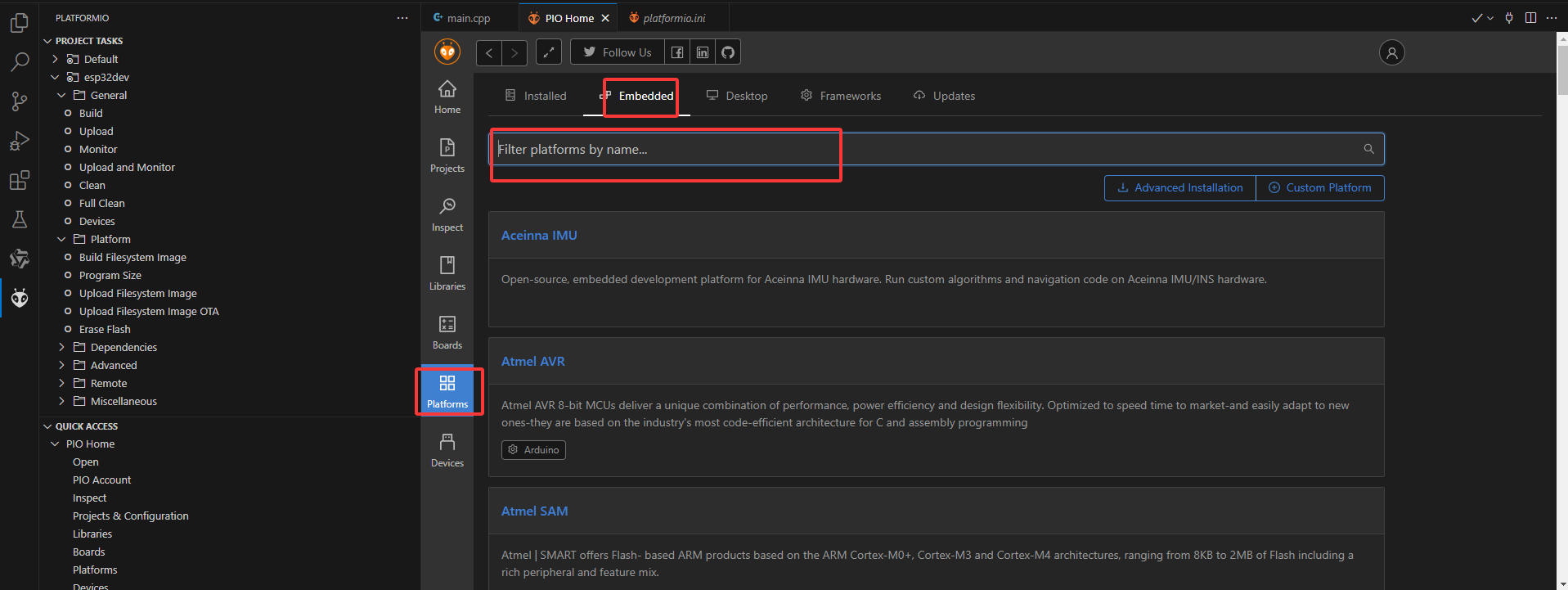Go back with the left arrow button
This screenshot has width=1568, height=590.
[x=488, y=52]
